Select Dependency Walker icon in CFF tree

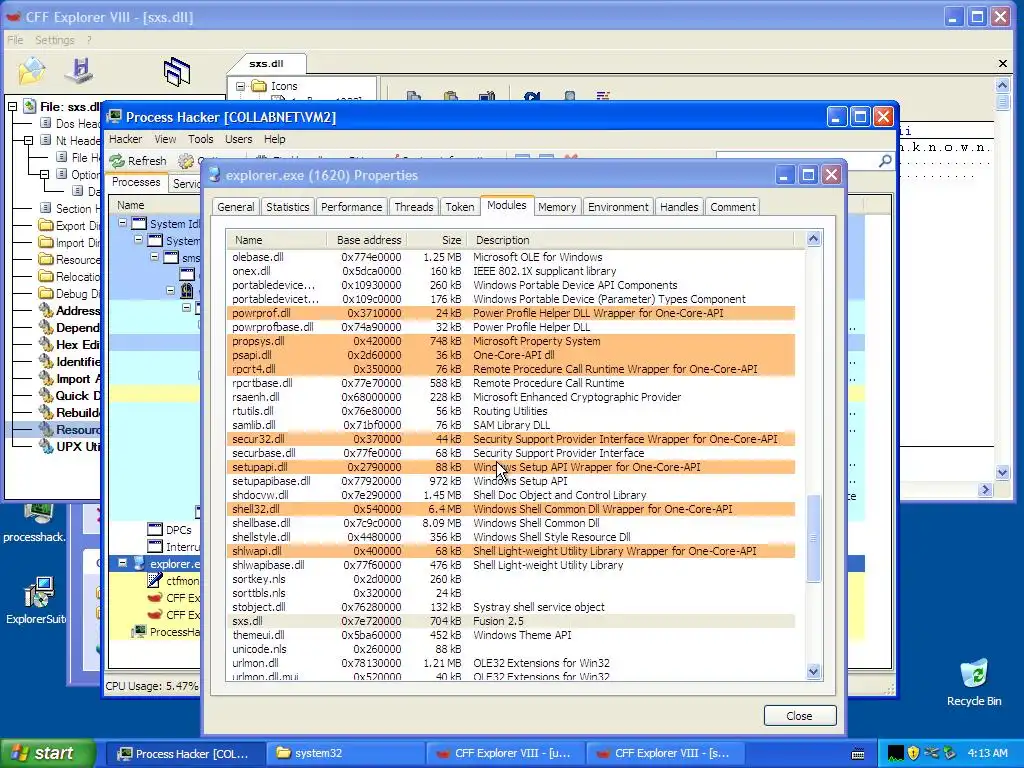click(x=46, y=328)
